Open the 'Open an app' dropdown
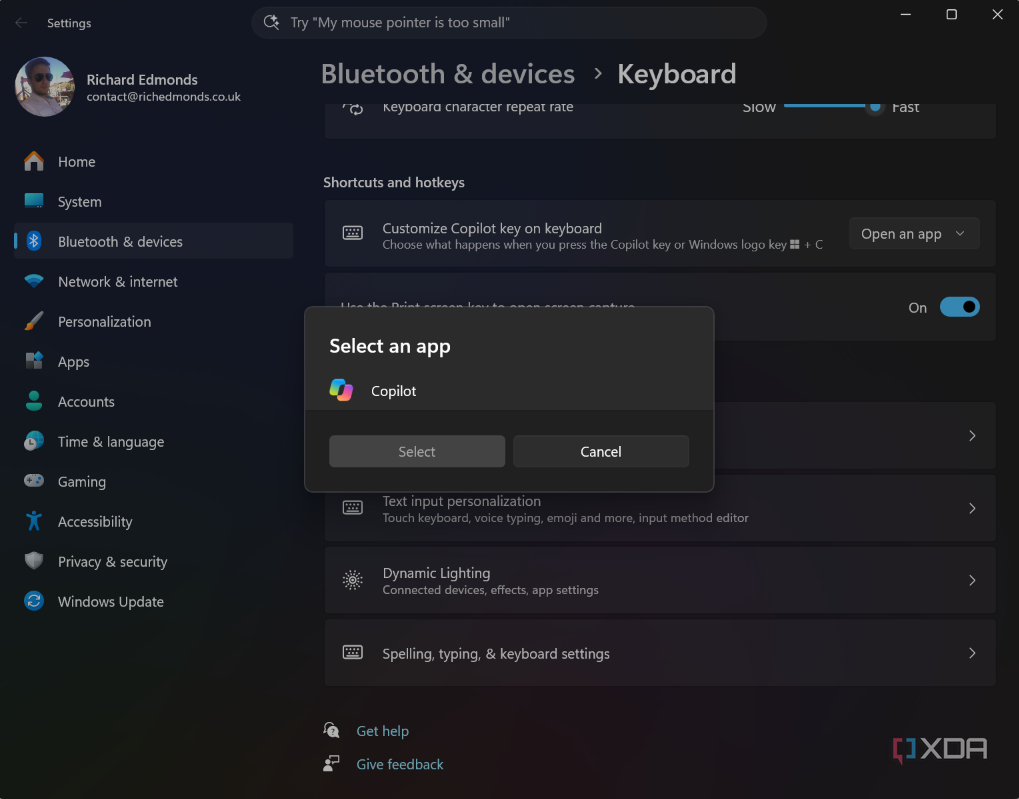This screenshot has height=799, width=1019. pyautogui.click(x=914, y=233)
